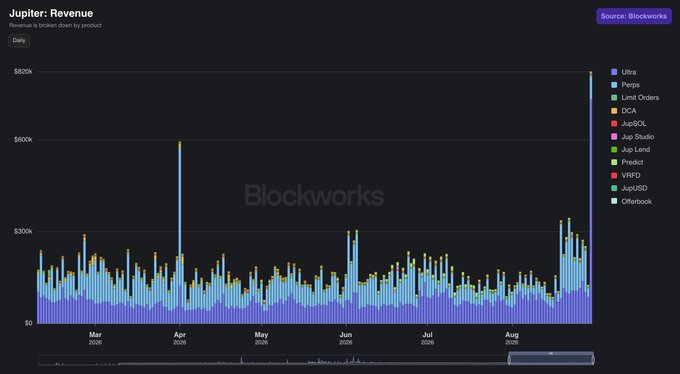
Task: Toggle the Perps series color swatch
Action: 614,85
